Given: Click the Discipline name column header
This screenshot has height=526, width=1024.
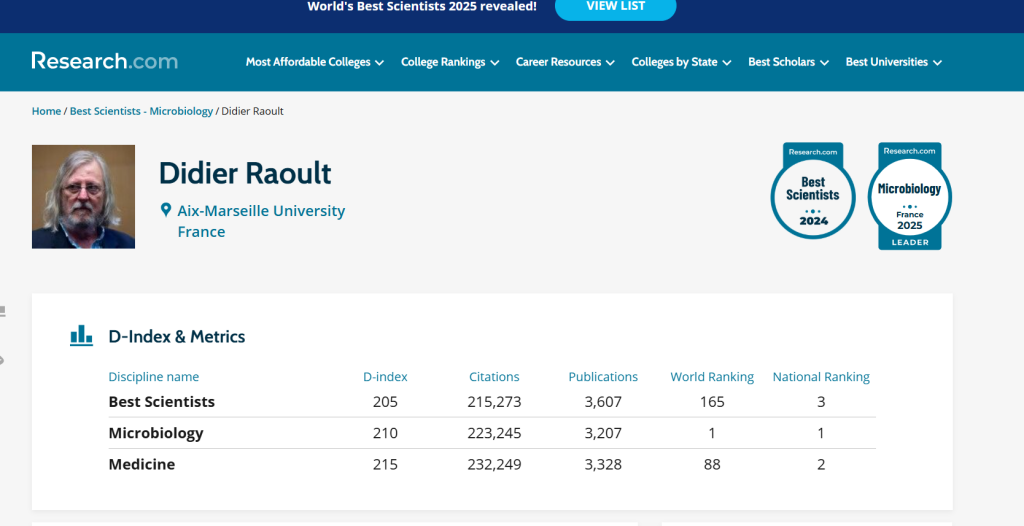Looking at the screenshot, I should pos(153,377).
